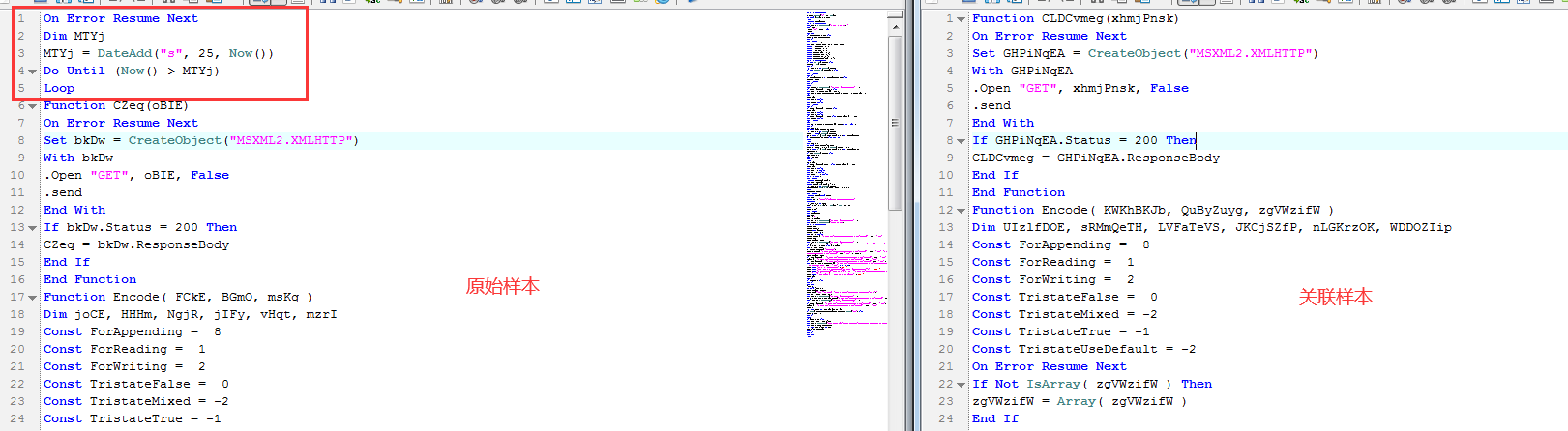
Task: Click line number 1 in left pane
Action: (20, 18)
